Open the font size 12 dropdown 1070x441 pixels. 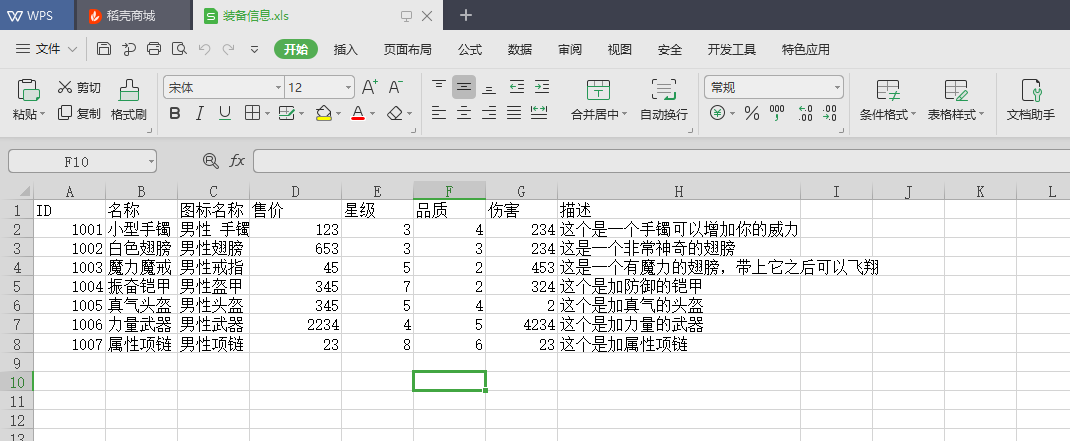point(348,87)
